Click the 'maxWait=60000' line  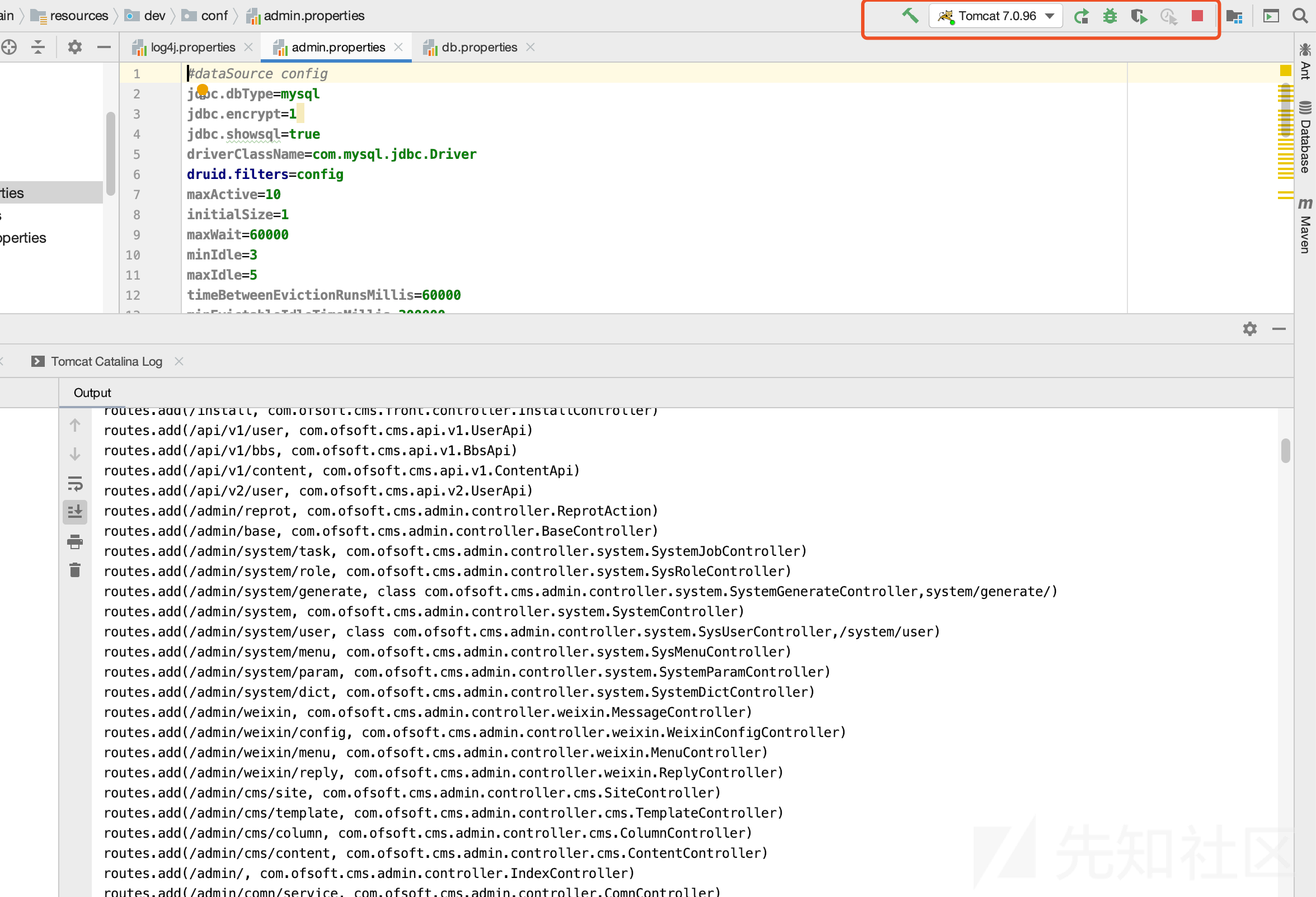click(238, 235)
